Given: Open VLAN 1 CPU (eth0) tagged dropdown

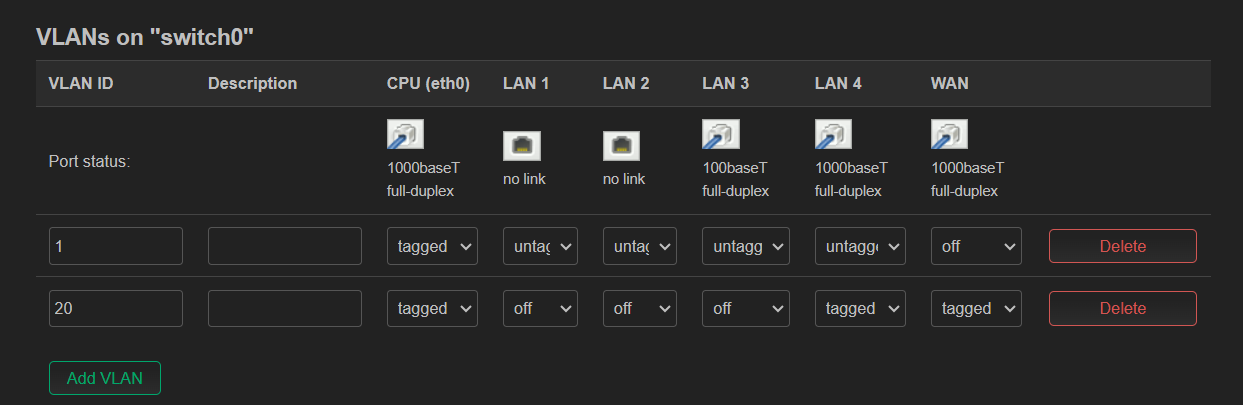Looking at the screenshot, I should point(432,246).
